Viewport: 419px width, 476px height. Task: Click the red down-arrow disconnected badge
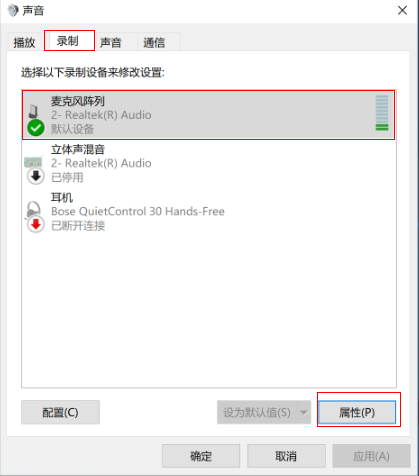tap(36, 224)
